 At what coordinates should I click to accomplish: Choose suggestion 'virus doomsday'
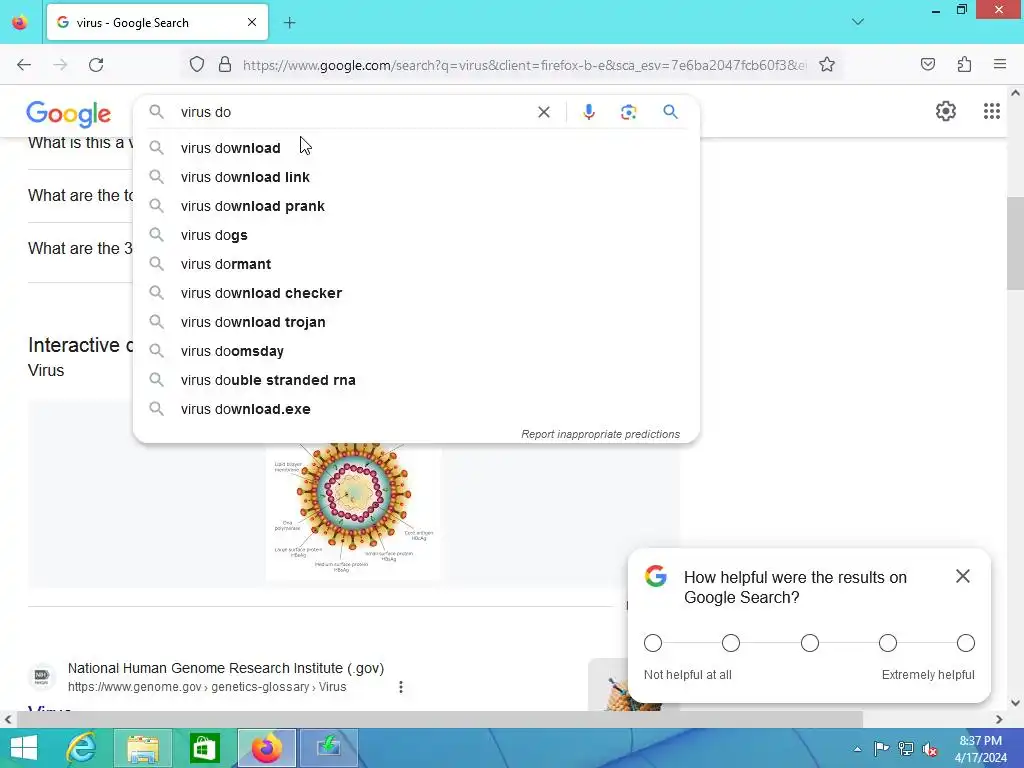(416, 351)
